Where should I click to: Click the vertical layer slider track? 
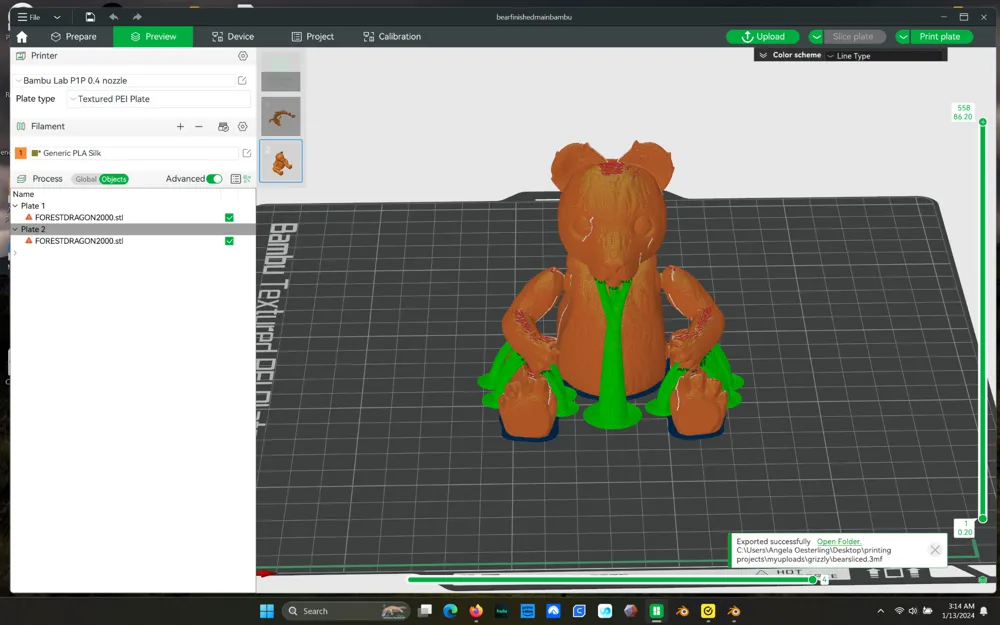click(x=982, y=320)
